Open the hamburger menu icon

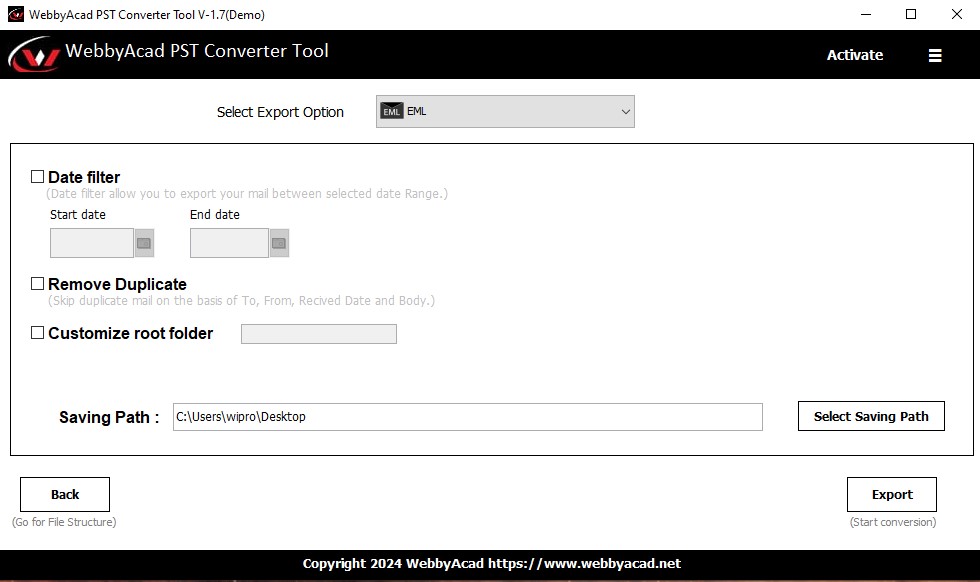coord(934,56)
